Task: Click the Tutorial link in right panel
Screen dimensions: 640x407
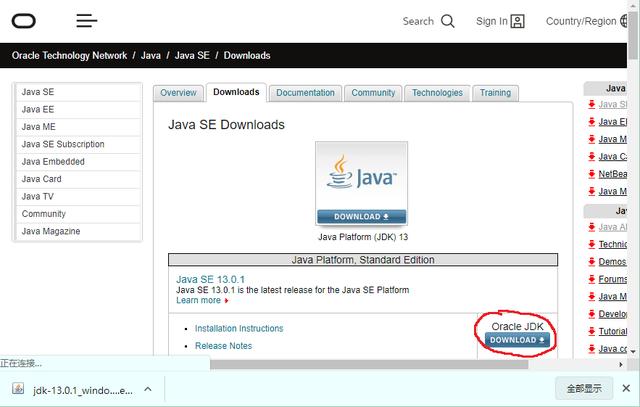Action: tap(613, 331)
